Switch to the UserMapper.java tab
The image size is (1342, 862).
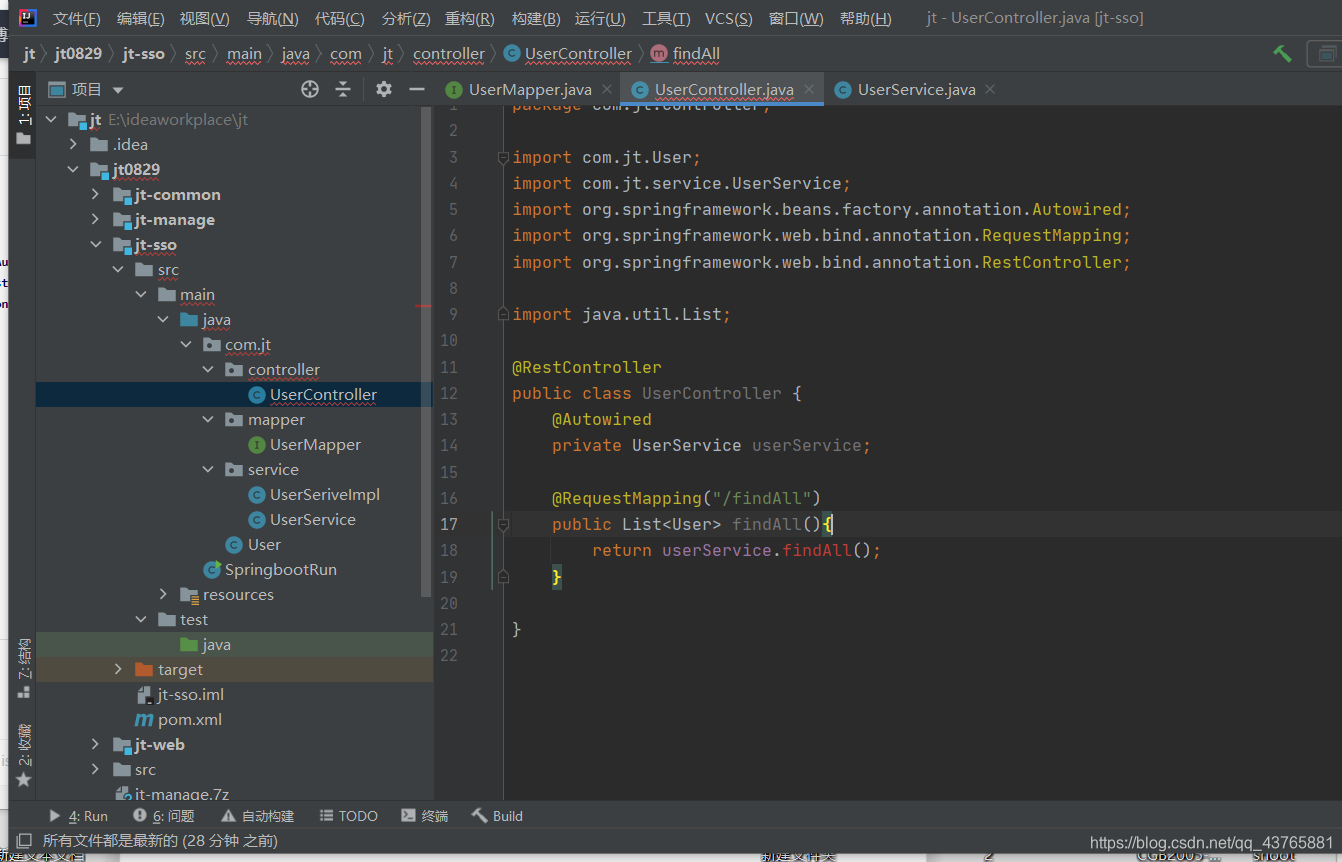530,89
